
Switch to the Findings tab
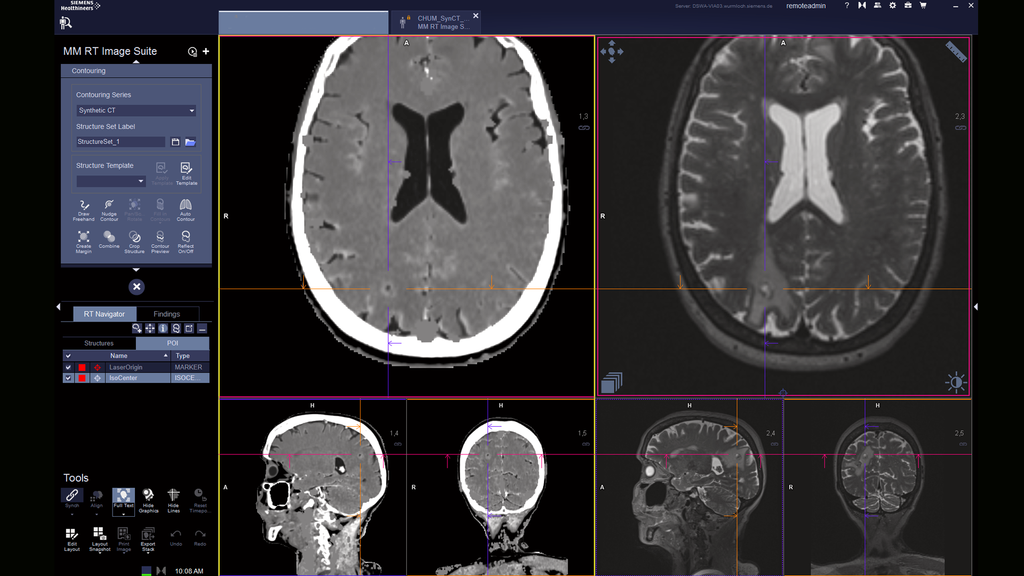coord(166,314)
